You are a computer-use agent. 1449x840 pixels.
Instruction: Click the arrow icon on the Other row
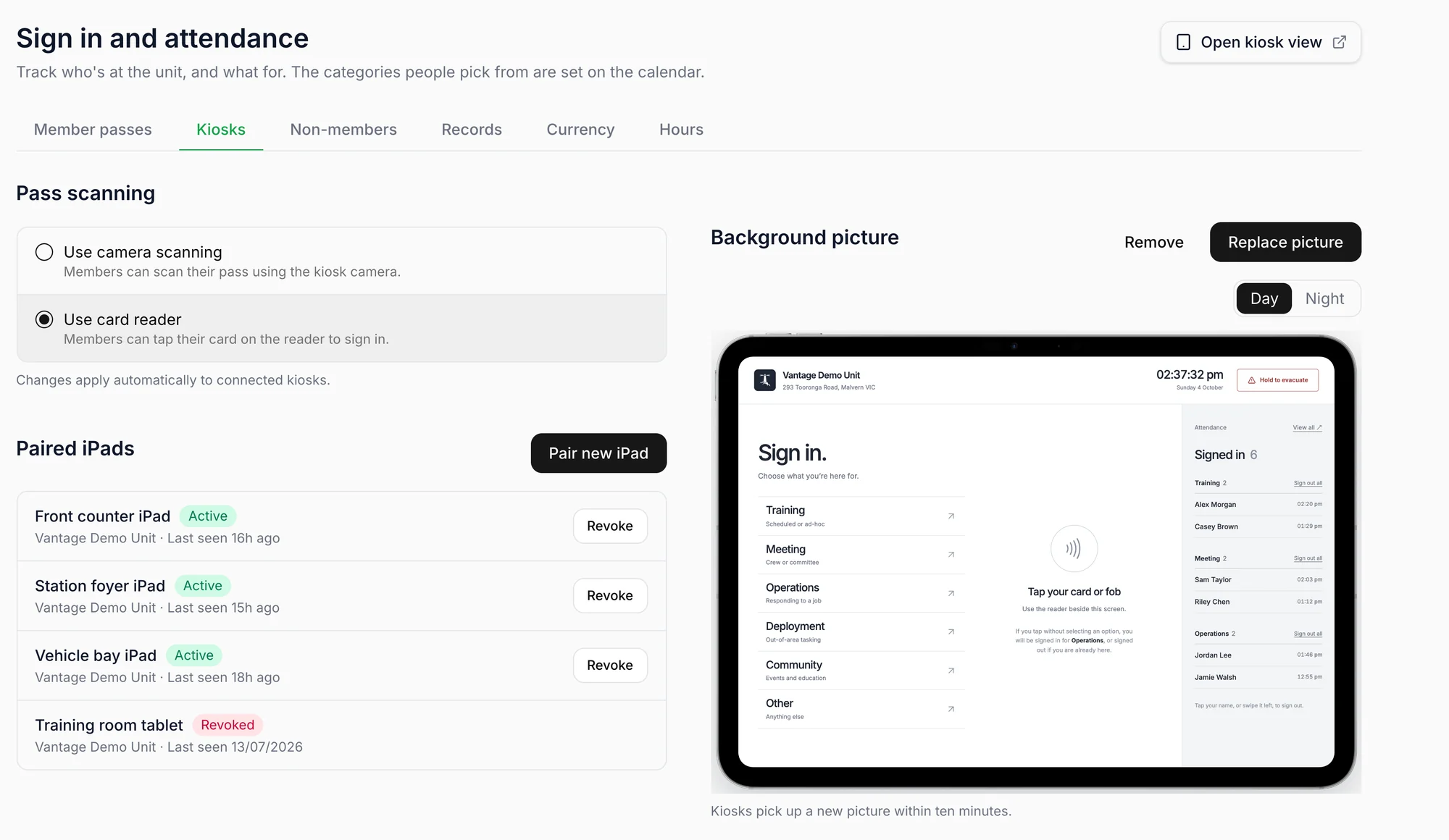(951, 709)
